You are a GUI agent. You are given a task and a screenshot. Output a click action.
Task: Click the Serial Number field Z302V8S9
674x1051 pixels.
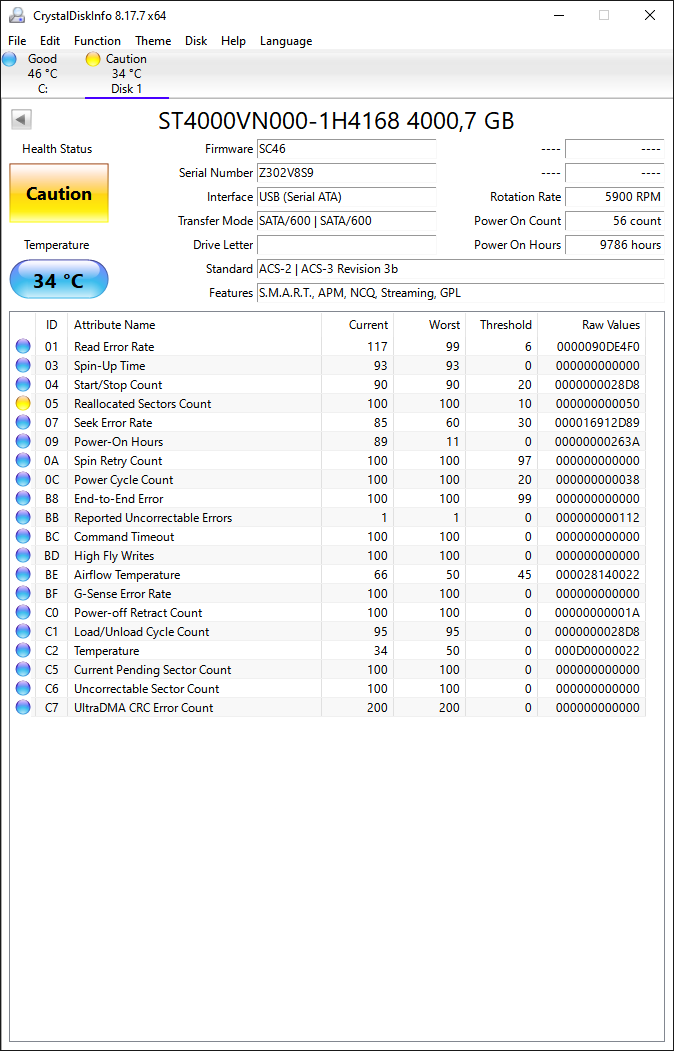tap(346, 173)
